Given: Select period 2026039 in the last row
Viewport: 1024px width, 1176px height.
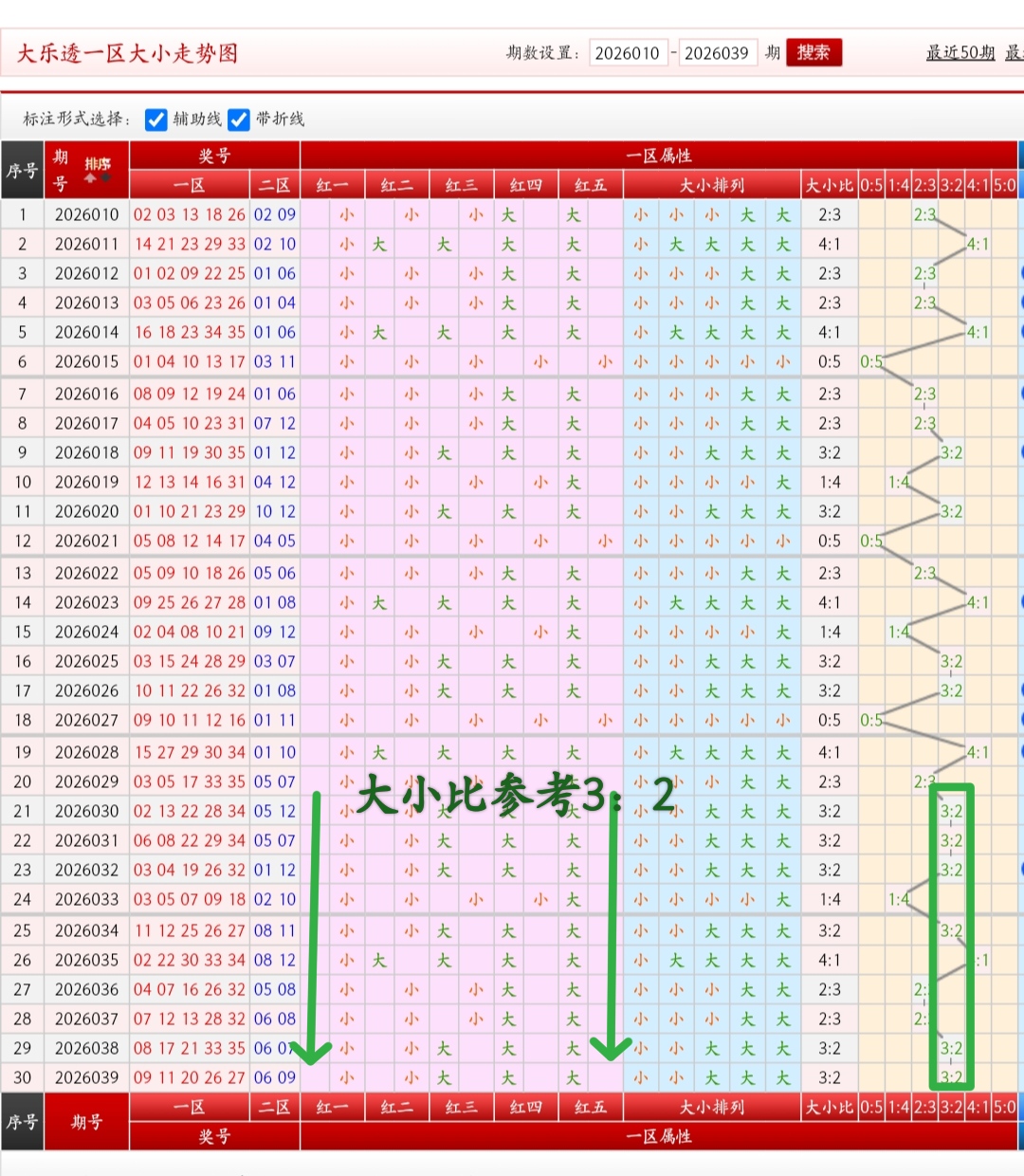Looking at the screenshot, I should (x=86, y=1077).
